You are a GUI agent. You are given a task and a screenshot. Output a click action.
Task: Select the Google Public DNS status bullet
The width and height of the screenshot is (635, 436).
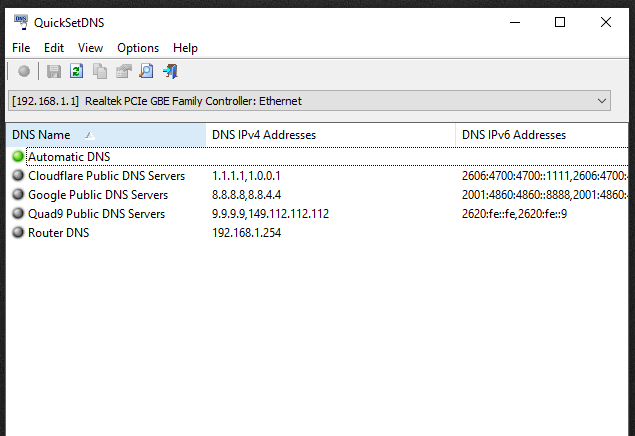click(18, 195)
